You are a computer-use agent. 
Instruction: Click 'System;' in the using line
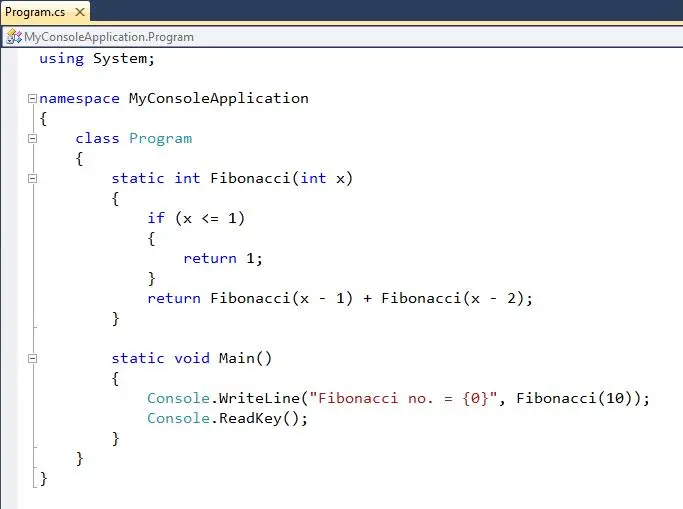coord(124,59)
